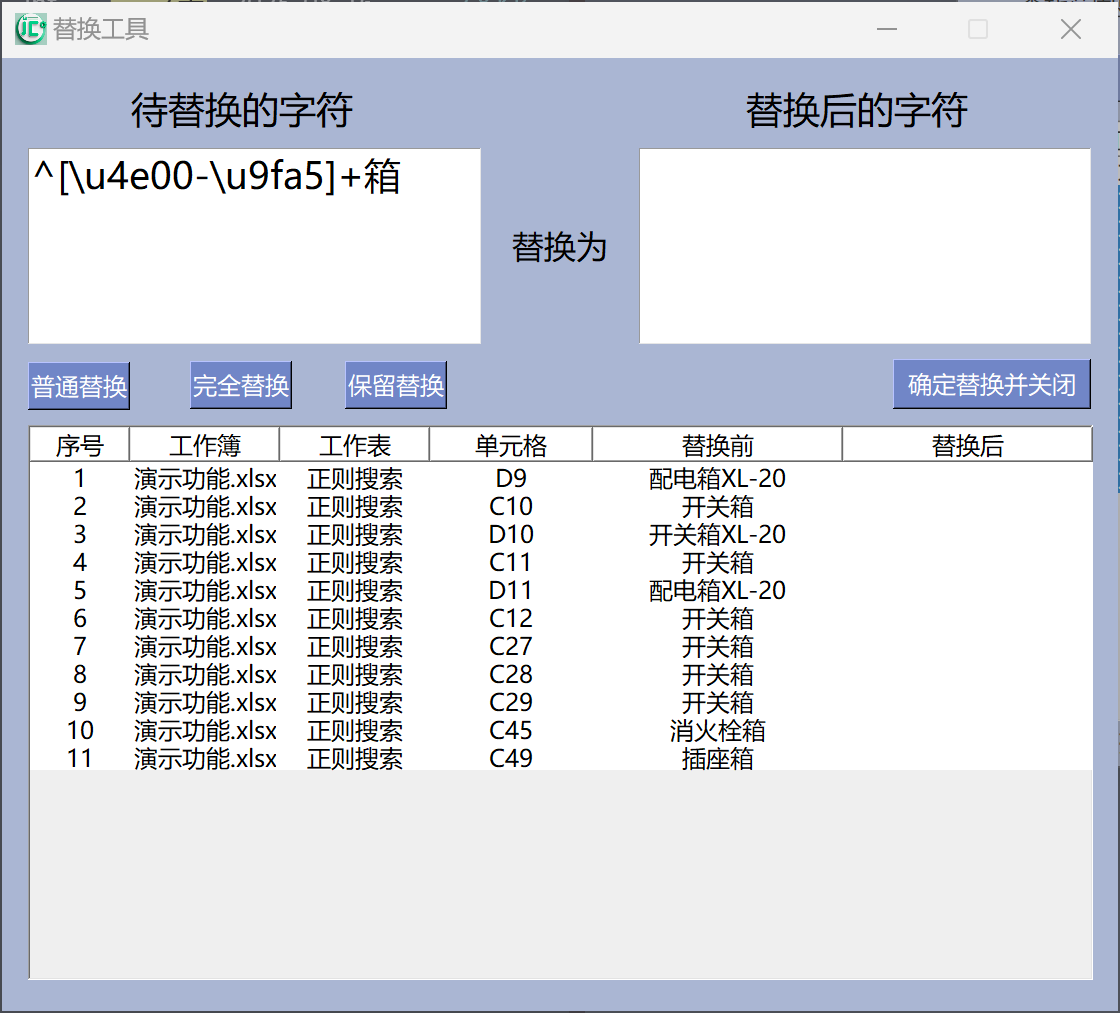Image resolution: width=1120 pixels, height=1013 pixels.
Task: Select the 单元格 column header
Action: [510, 444]
